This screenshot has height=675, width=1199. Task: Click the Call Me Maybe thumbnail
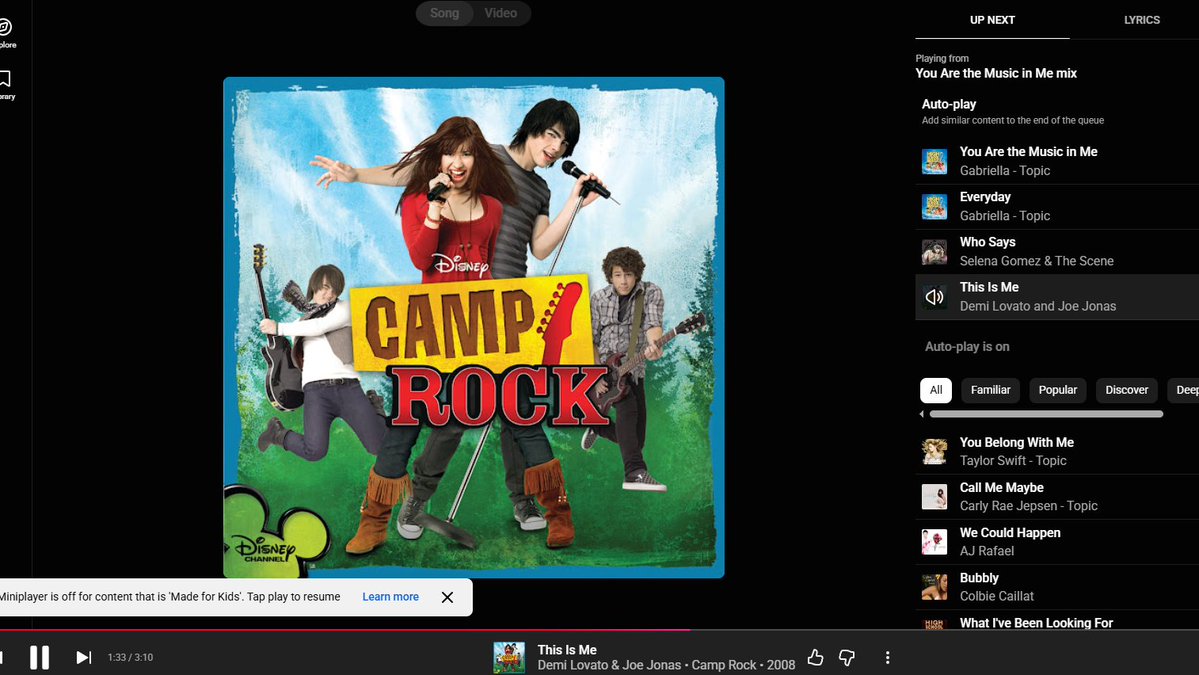[934, 497]
